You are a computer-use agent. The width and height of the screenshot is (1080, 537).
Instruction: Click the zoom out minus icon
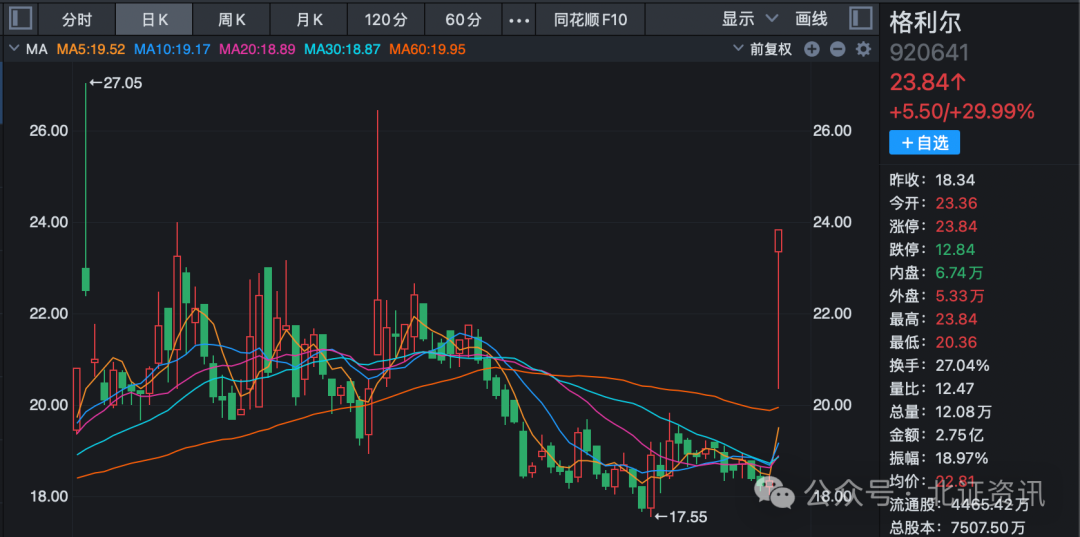[x=837, y=49]
